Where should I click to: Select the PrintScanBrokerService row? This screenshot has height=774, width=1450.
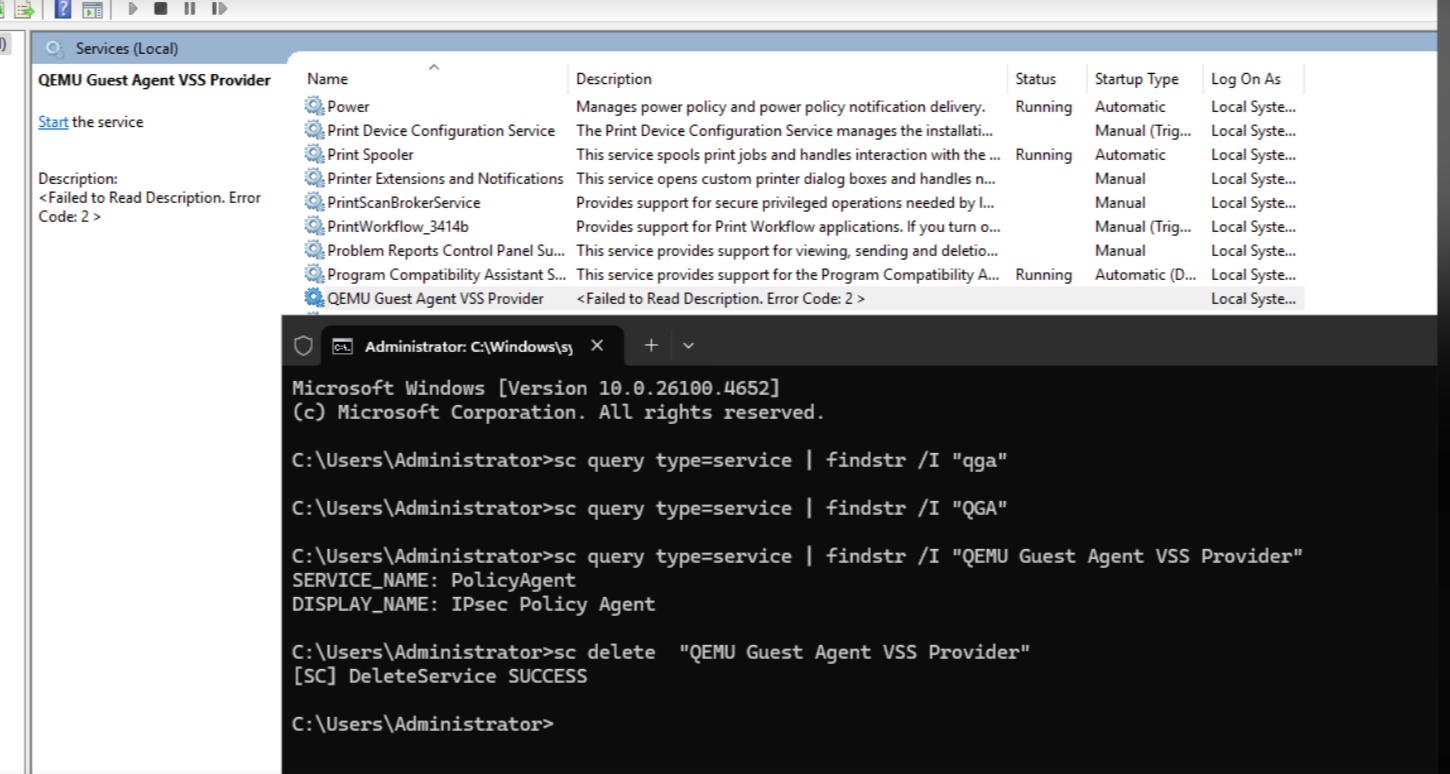403,202
